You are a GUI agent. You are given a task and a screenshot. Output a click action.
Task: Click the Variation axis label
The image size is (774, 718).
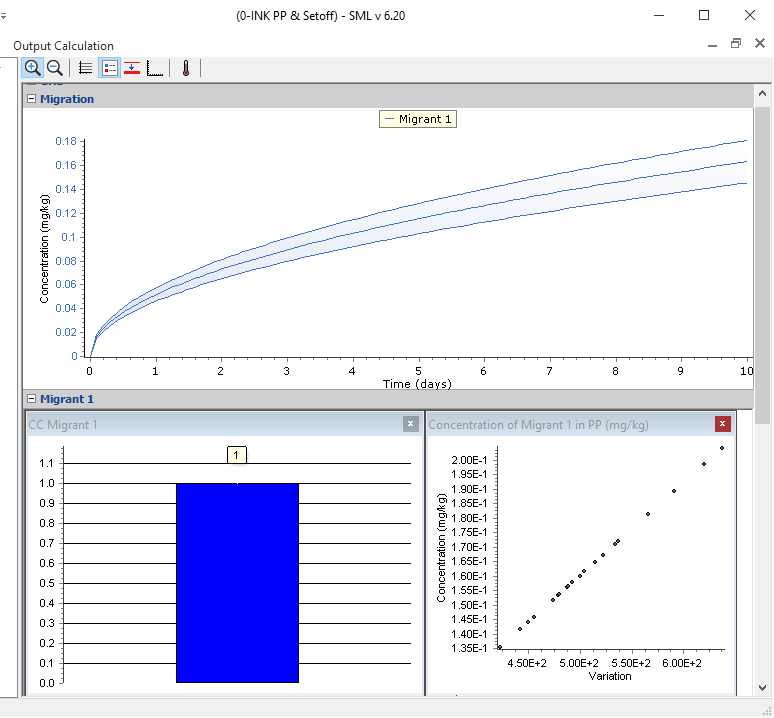pos(610,676)
